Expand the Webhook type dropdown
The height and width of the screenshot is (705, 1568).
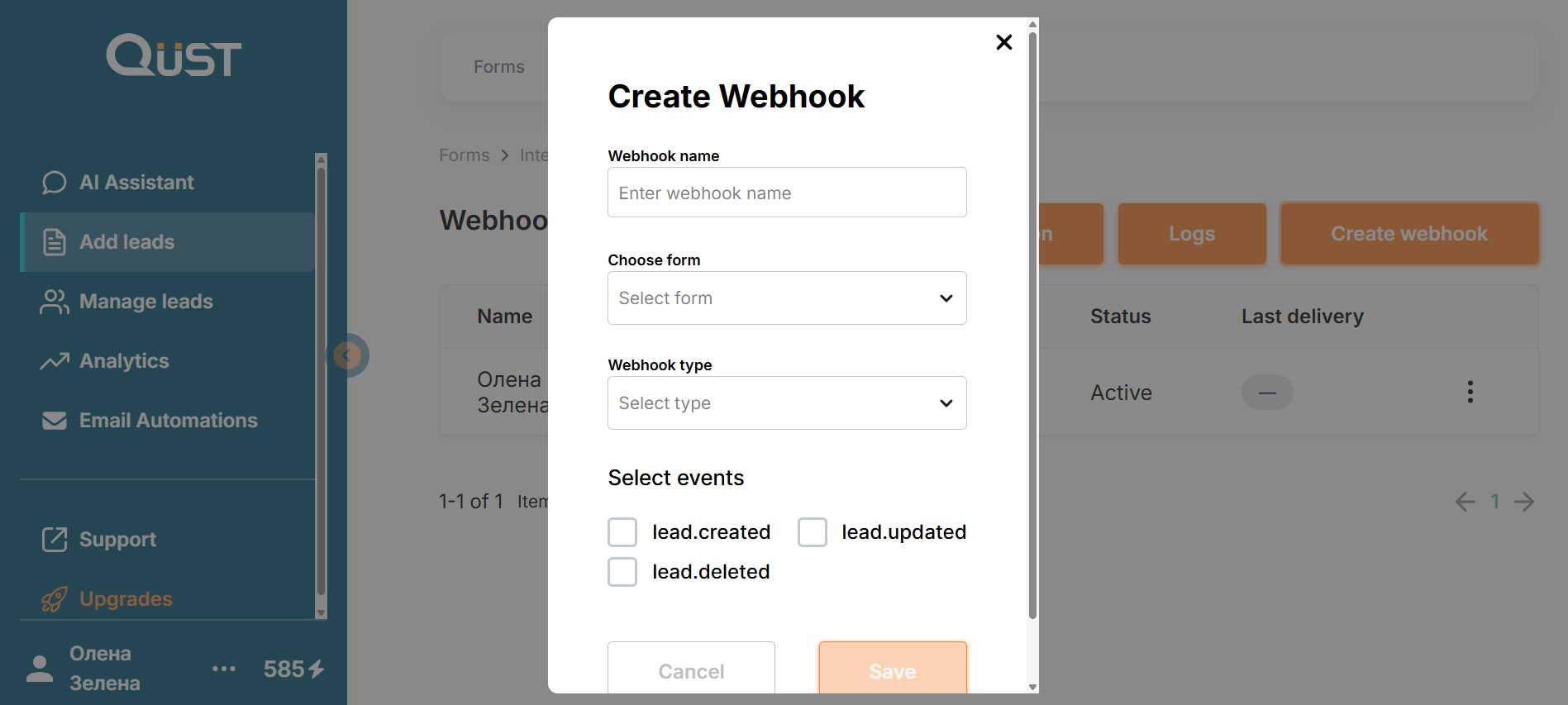(x=787, y=403)
